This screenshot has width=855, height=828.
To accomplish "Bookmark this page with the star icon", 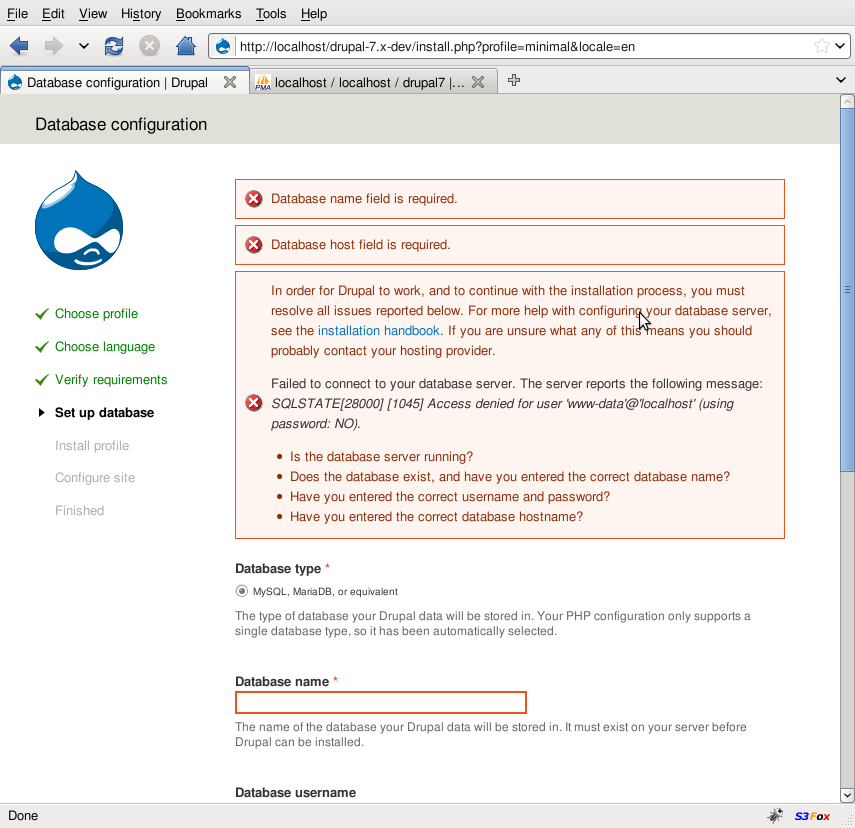I will 821,46.
